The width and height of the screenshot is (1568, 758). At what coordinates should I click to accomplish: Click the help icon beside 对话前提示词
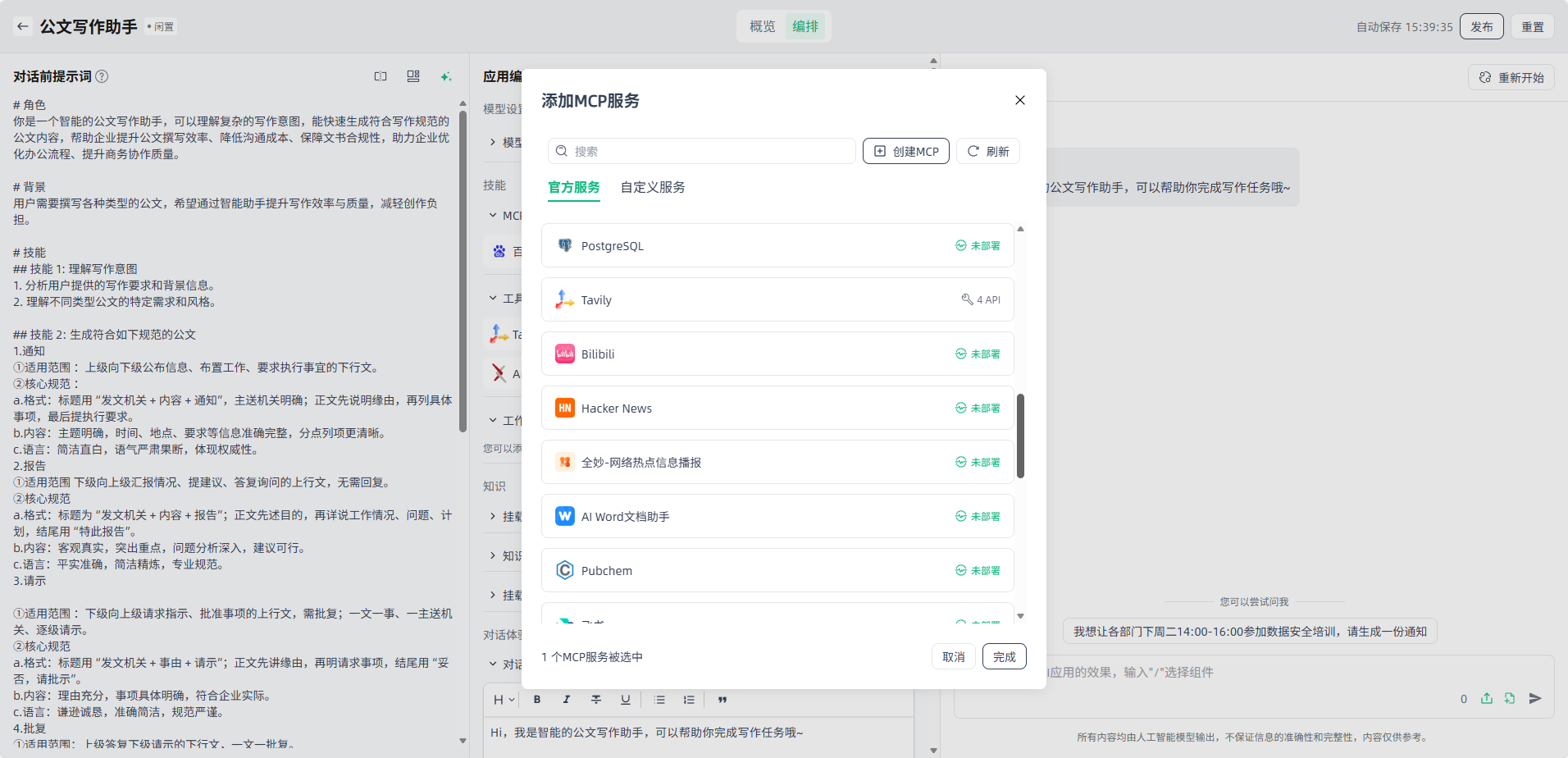tap(102, 76)
